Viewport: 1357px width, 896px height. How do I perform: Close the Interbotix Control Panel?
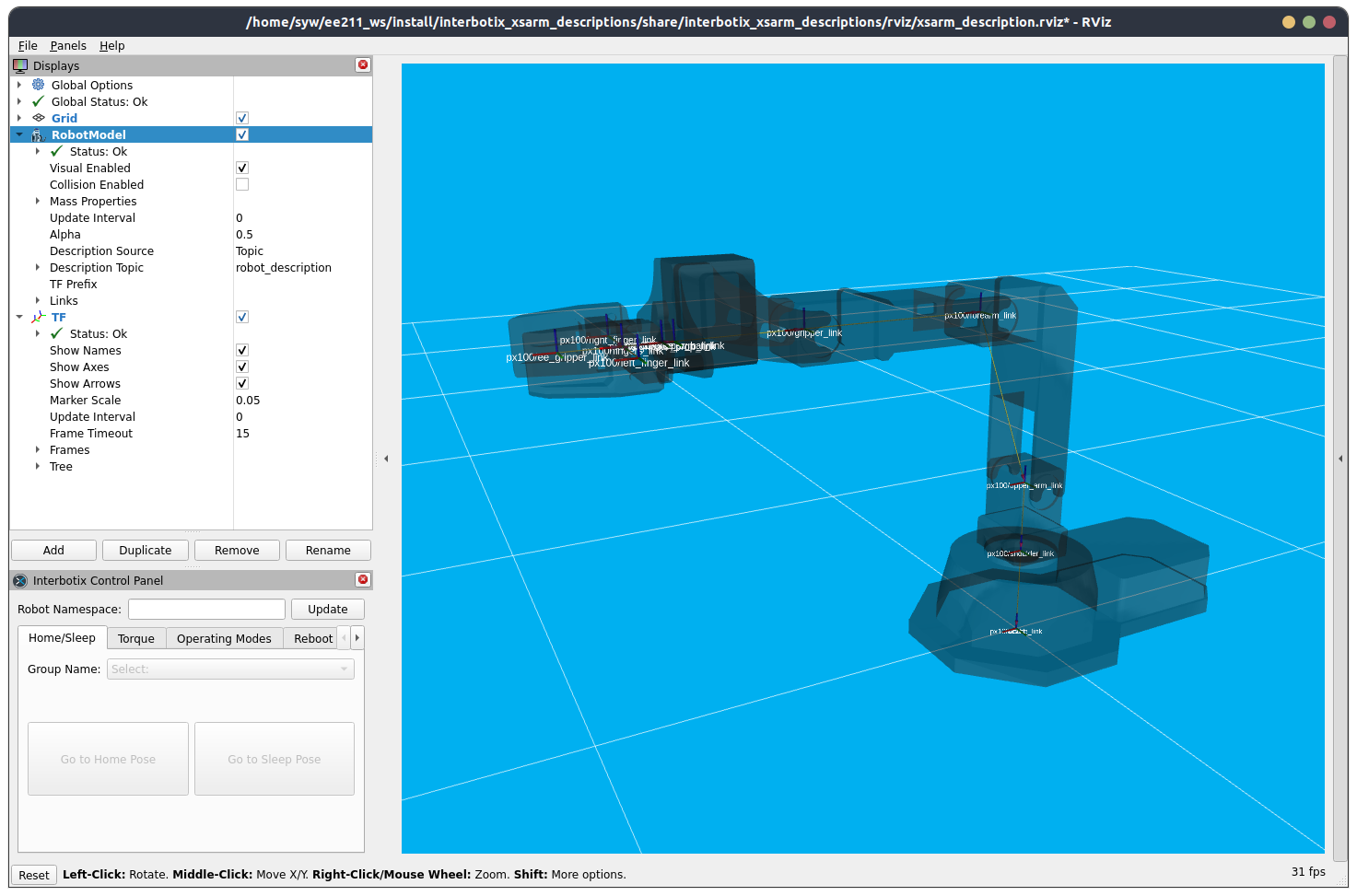tap(363, 579)
